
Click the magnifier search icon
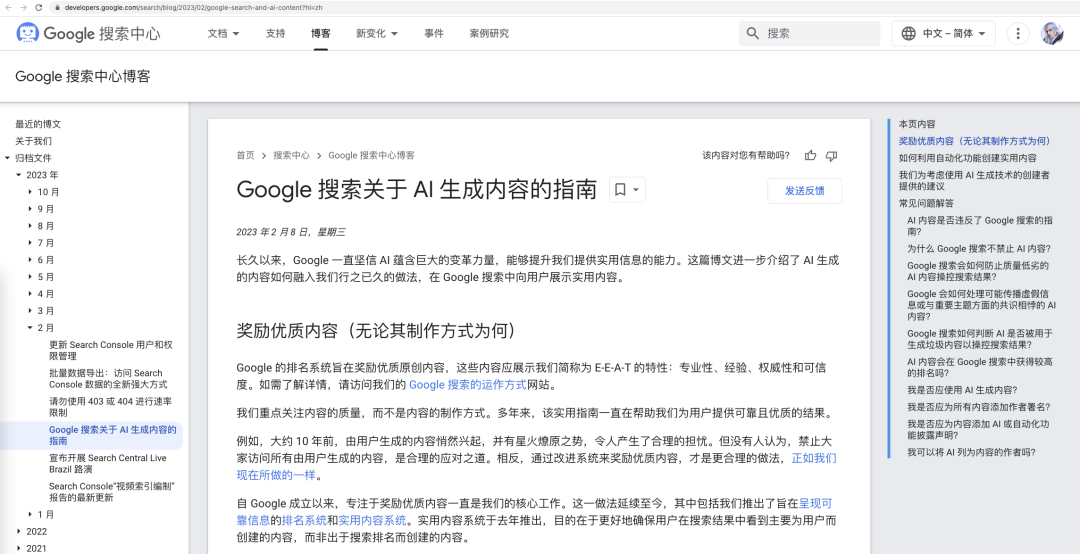click(752, 33)
